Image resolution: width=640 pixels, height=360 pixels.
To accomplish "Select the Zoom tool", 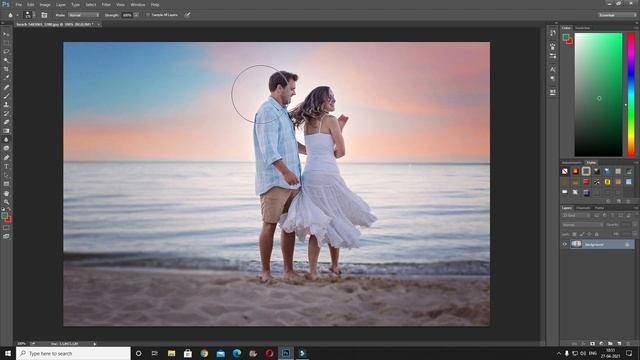I will [x=6, y=202].
